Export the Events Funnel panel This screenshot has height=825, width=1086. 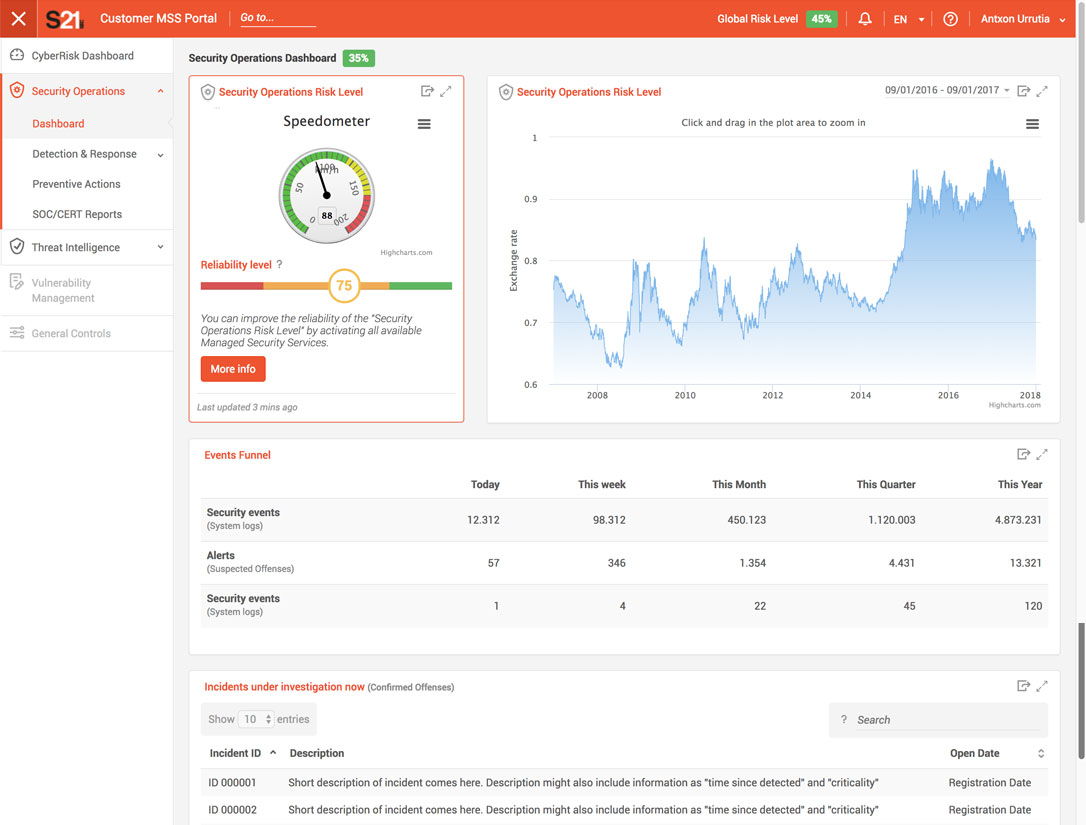(x=1022, y=454)
